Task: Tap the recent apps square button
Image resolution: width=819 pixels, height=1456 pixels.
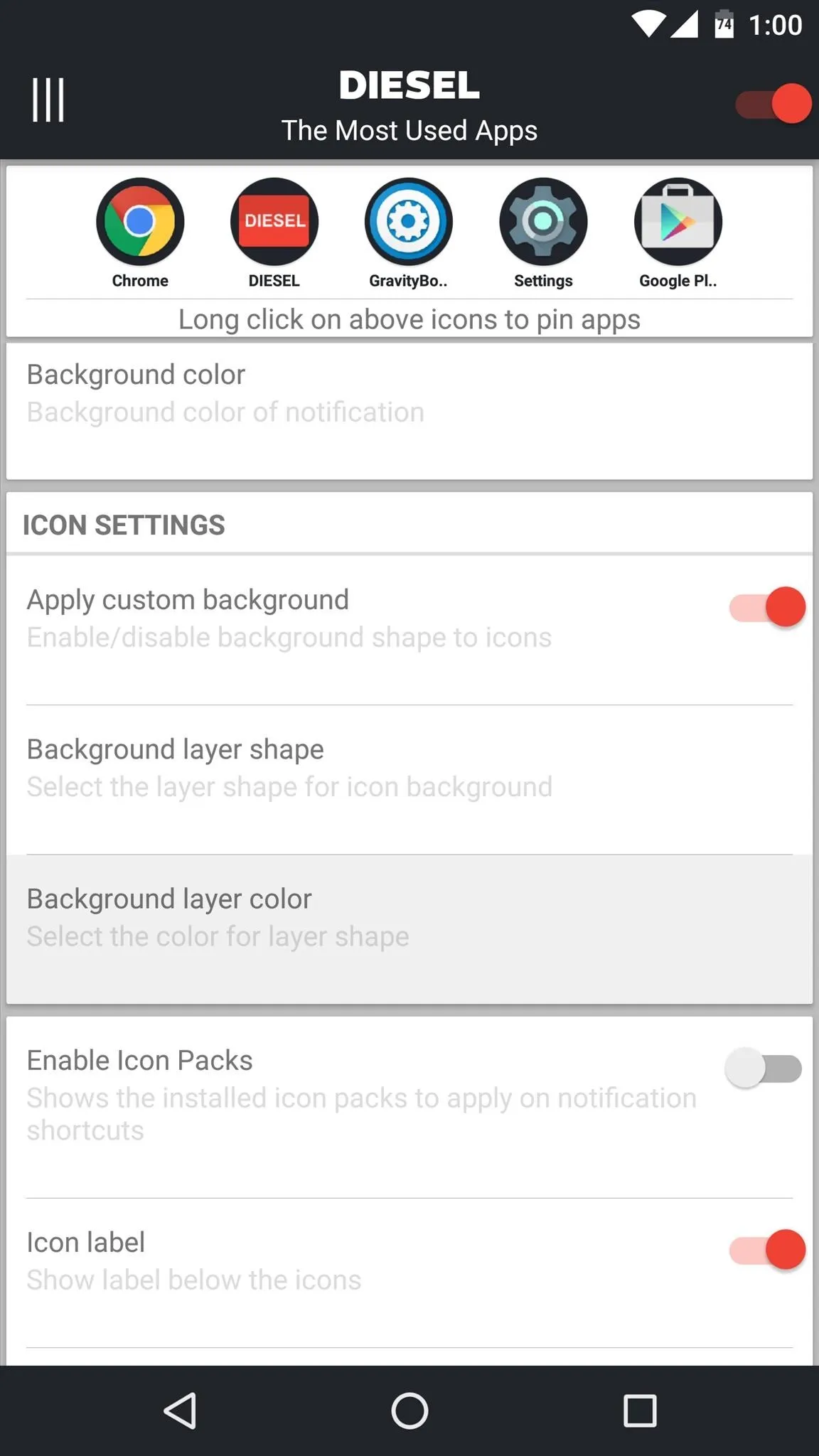Action: (x=640, y=1410)
